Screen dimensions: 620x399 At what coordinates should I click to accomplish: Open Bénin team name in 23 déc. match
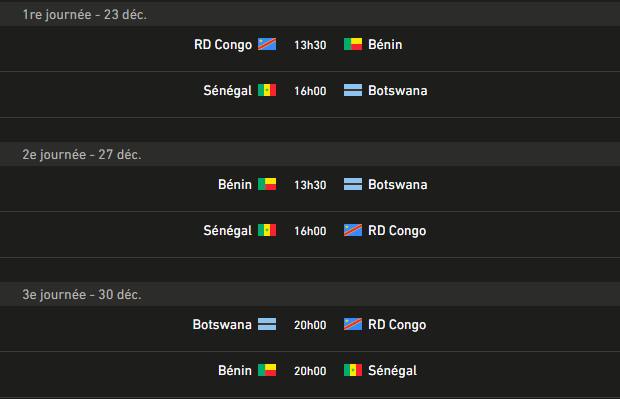point(385,45)
